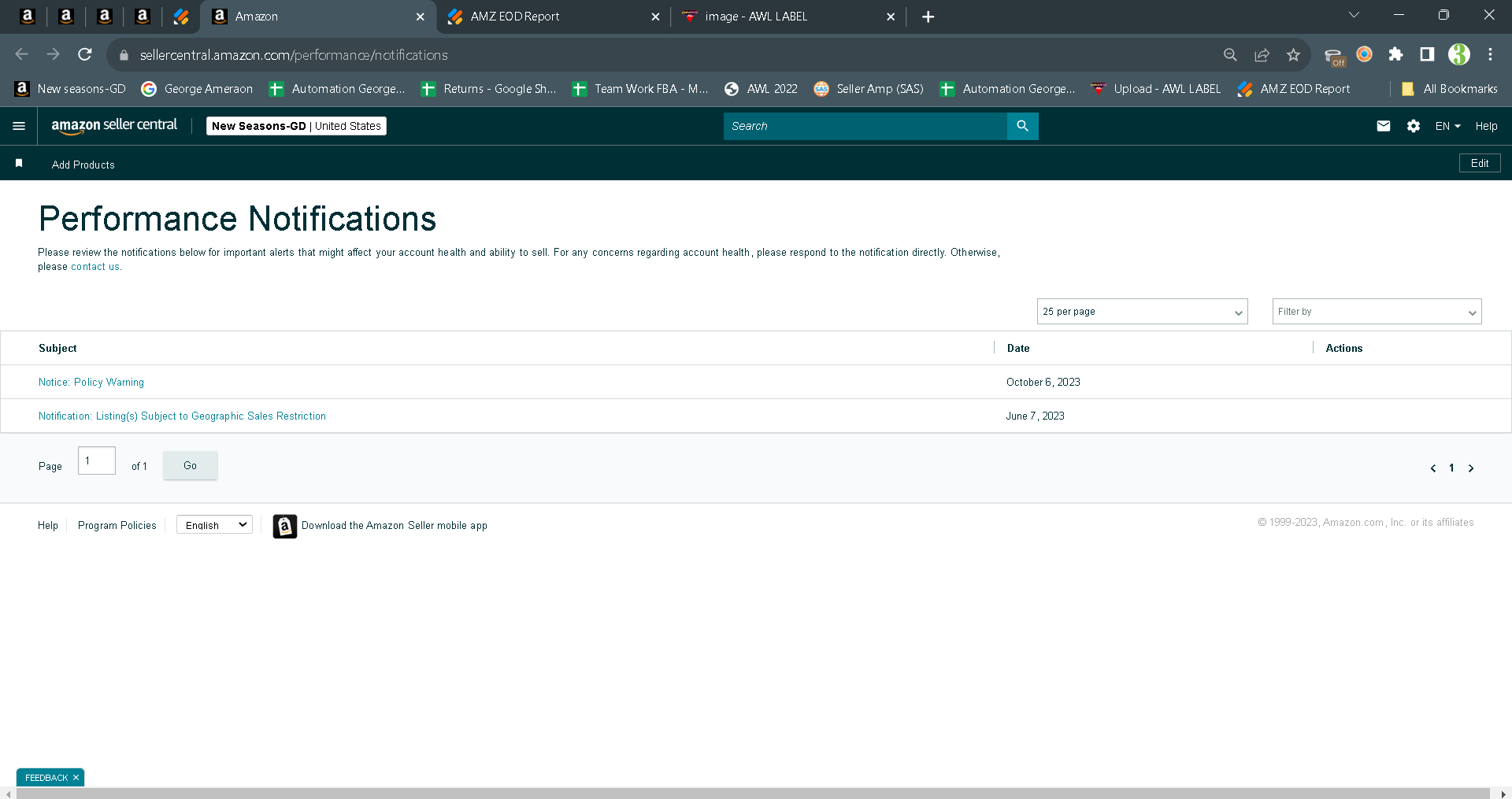Image resolution: width=1512 pixels, height=799 pixels.
Task: Open the New seasons-GD bookmark
Action: pyautogui.click(x=70, y=89)
